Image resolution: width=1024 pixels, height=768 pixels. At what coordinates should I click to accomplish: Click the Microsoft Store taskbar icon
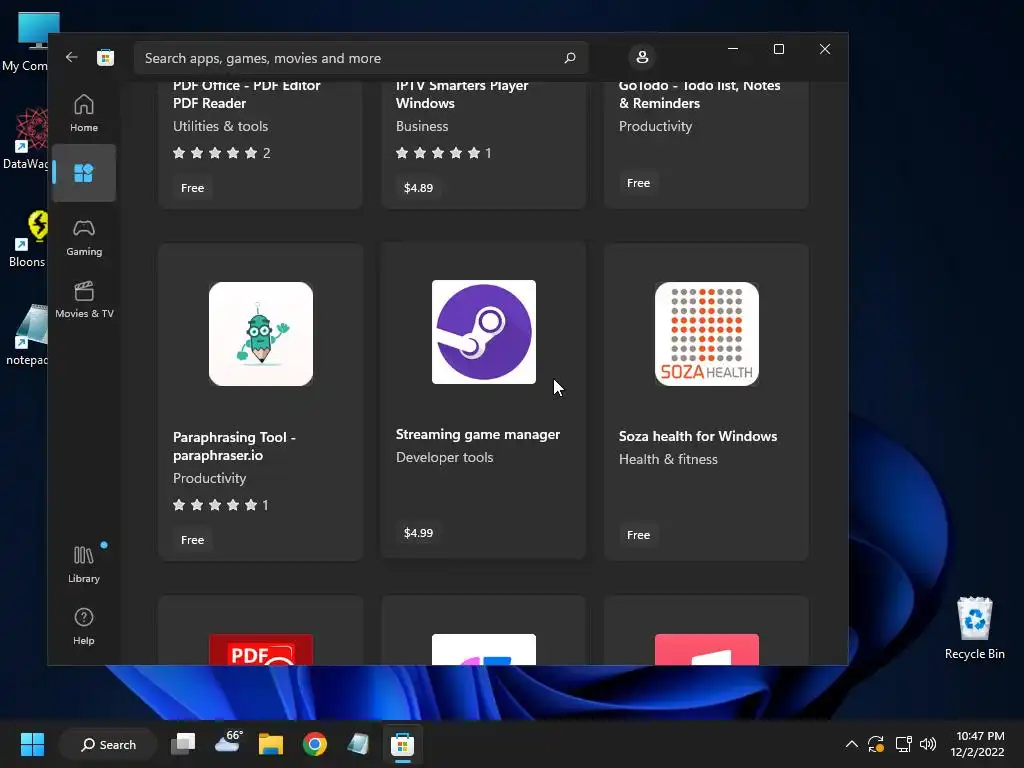coord(402,744)
